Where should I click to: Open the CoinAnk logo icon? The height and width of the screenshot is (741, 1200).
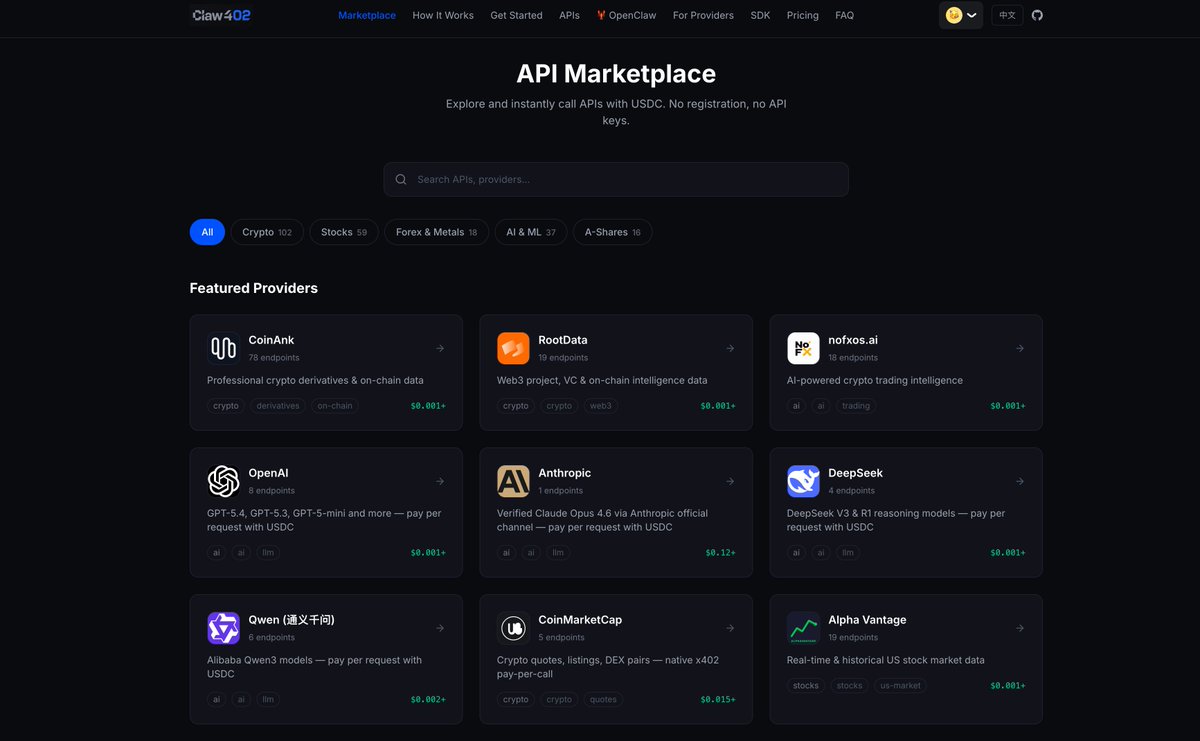(x=223, y=348)
